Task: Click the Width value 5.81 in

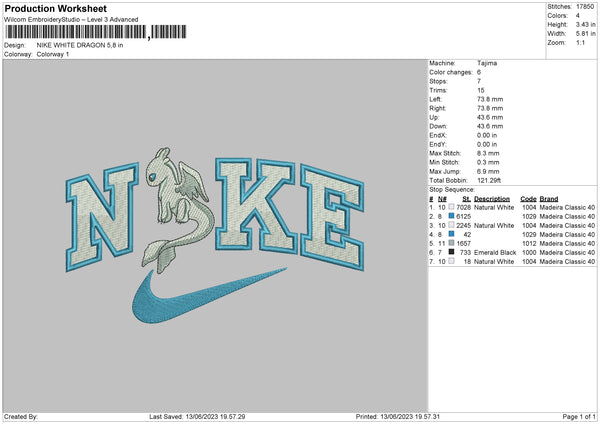Action: pos(585,34)
